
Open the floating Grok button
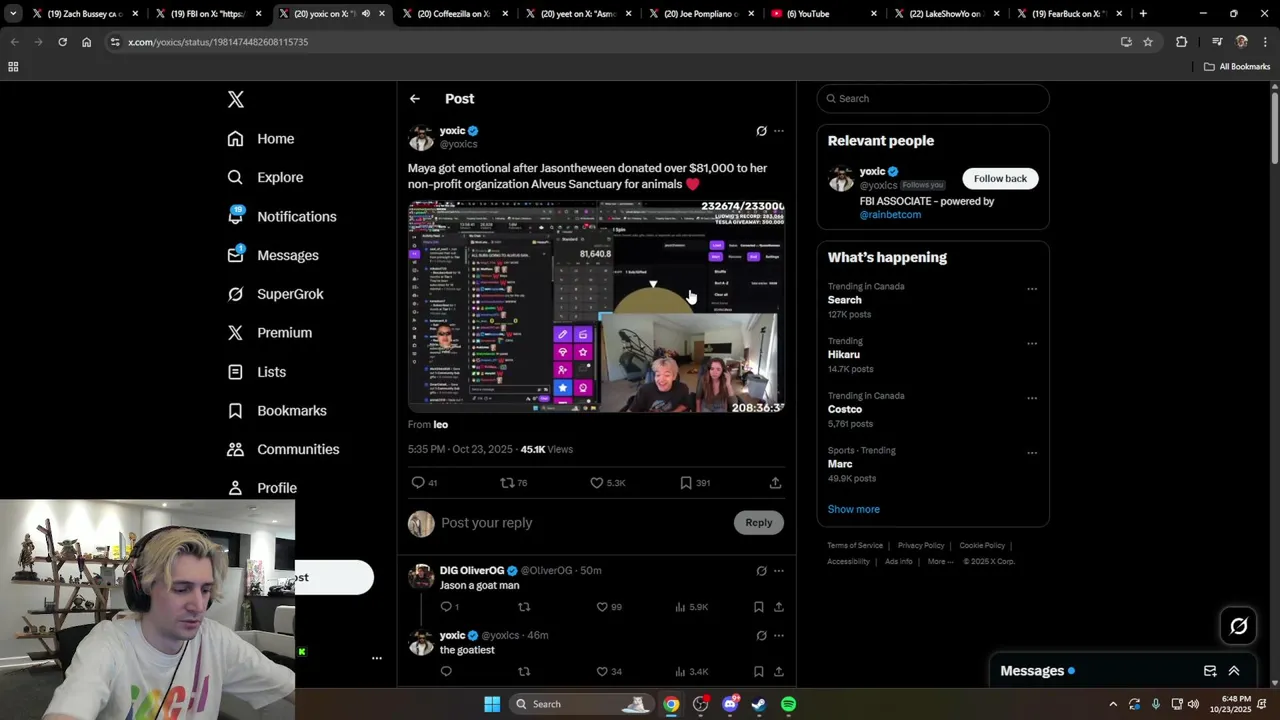[1238, 626]
